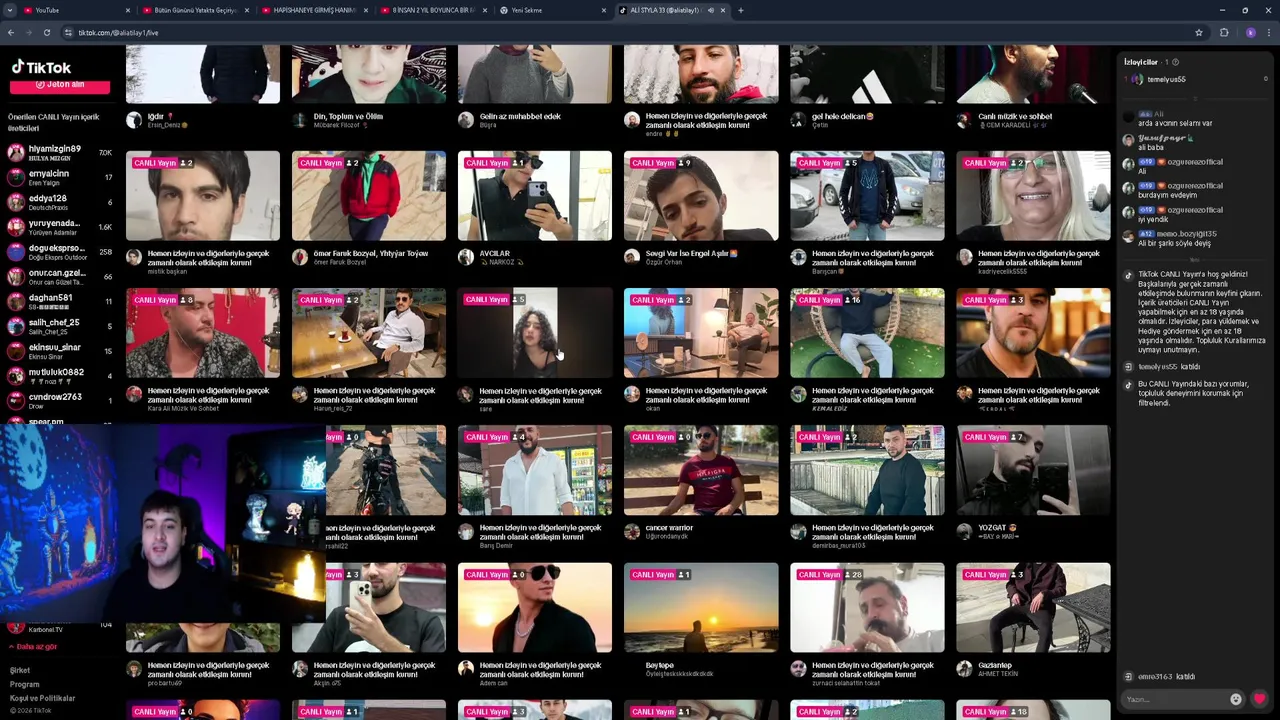Click title gel hele delican
The width and height of the screenshot is (1280, 720).
[x=842, y=116]
